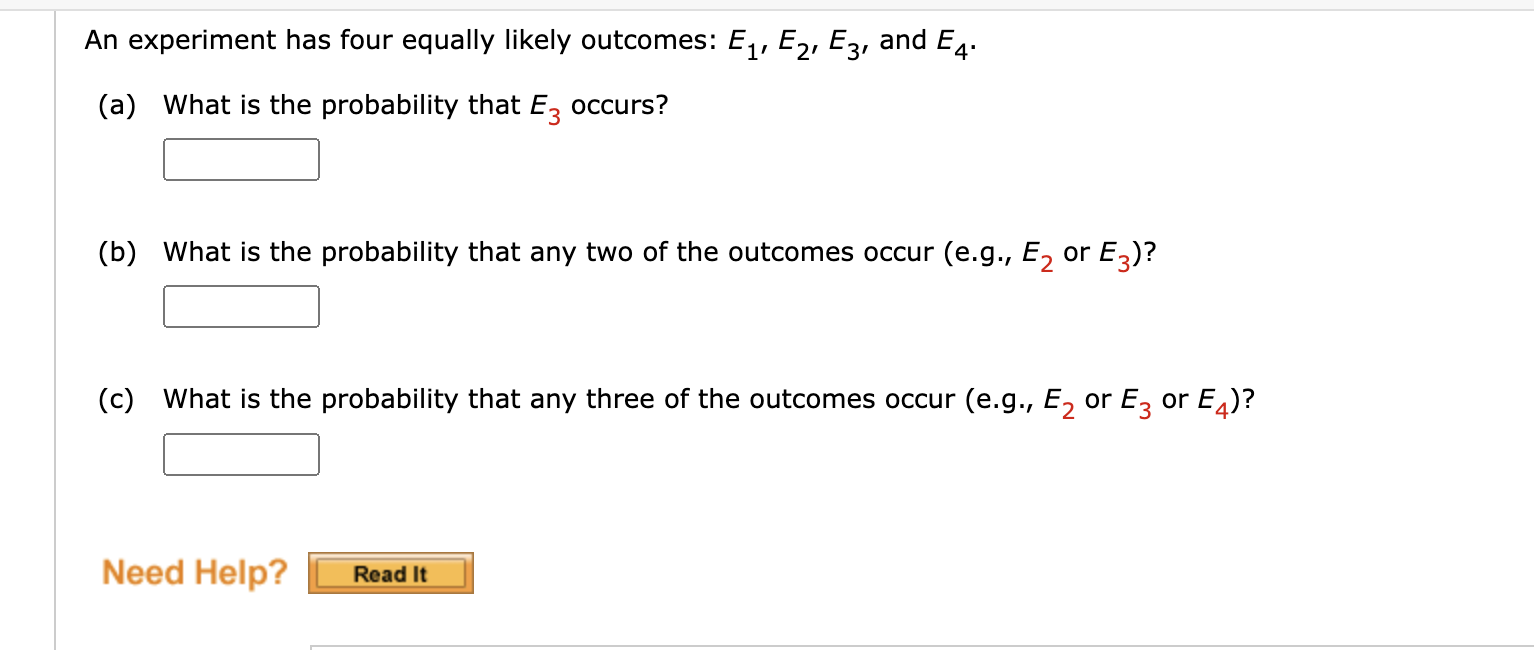The image size is (1534, 650).
Task: Click the text entry box for three-outcome probability
Action: tap(240, 454)
